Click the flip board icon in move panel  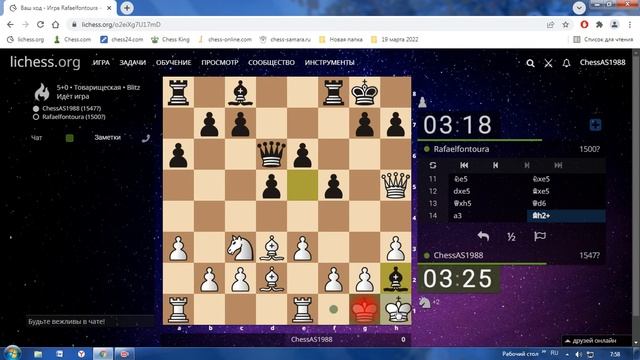coord(433,165)
